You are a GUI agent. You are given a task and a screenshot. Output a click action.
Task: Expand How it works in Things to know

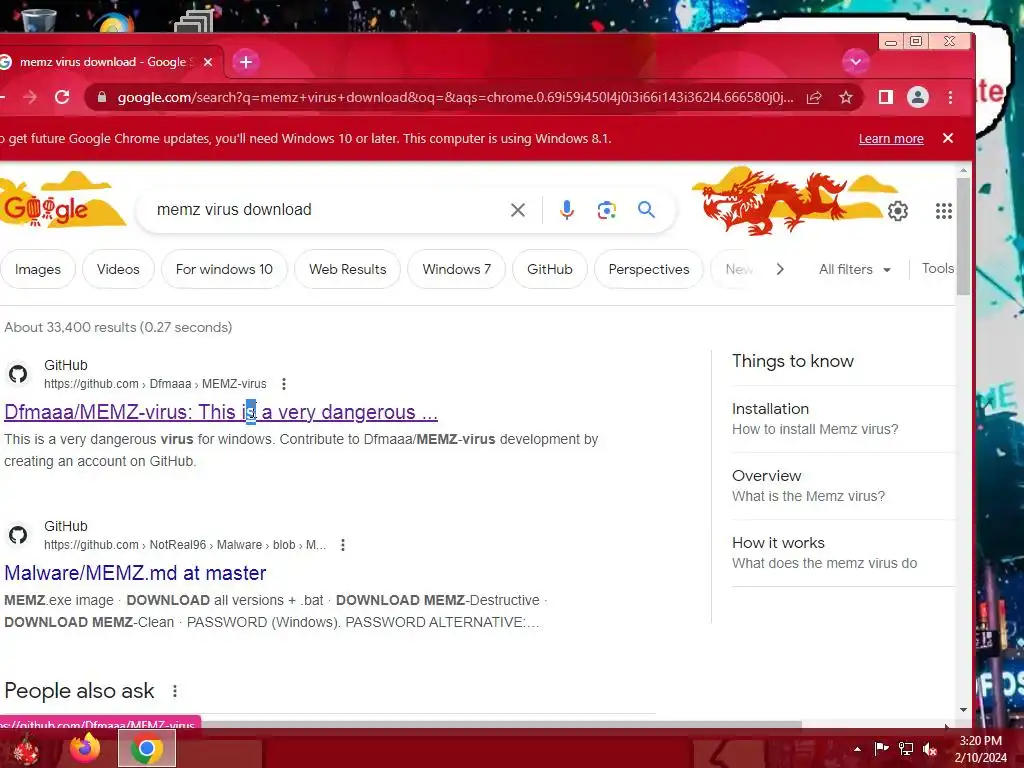pyautogui.click(x=842, y=552)
